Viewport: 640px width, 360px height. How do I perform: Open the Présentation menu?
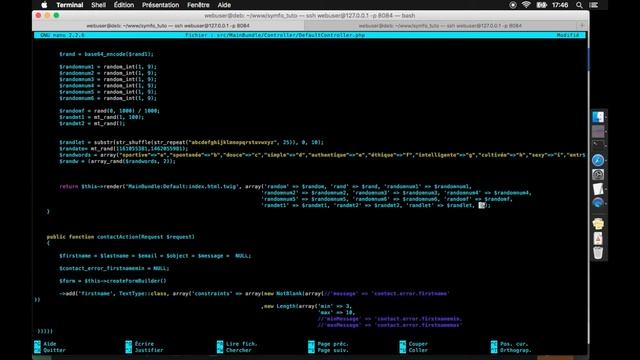point(160,5)
